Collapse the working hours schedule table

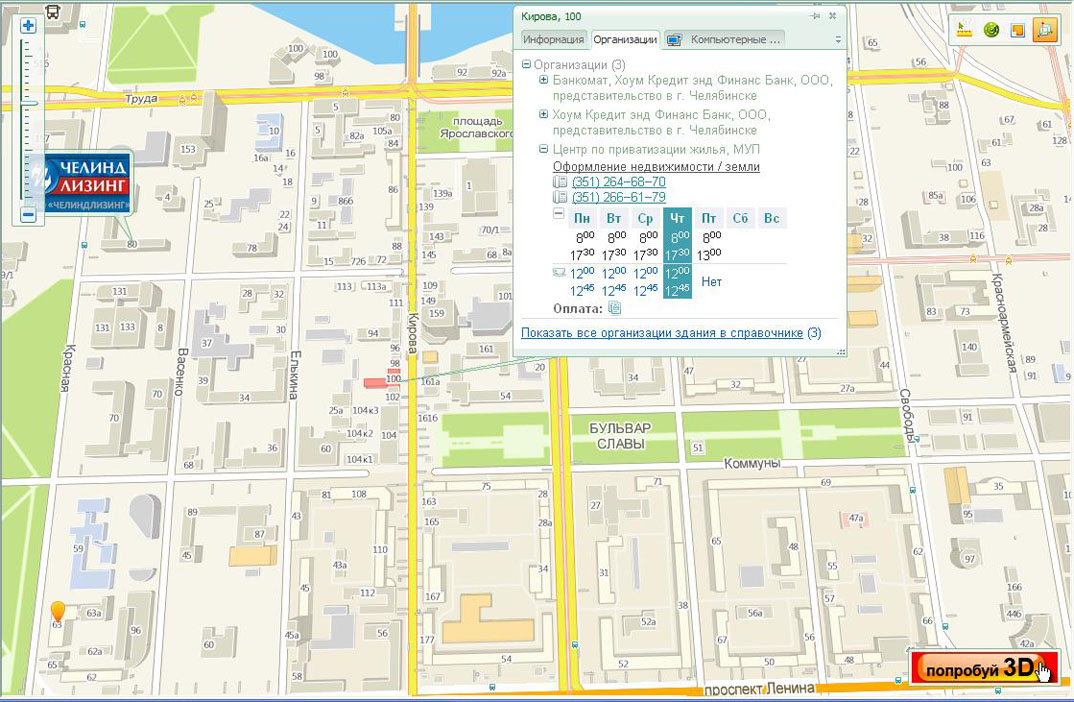click(x=559, y=214)
